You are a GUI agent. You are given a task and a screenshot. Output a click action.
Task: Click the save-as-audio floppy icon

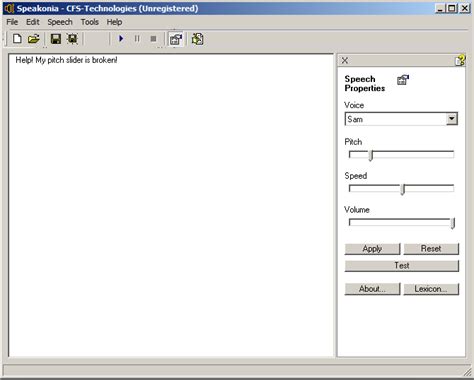pos(72,39)
